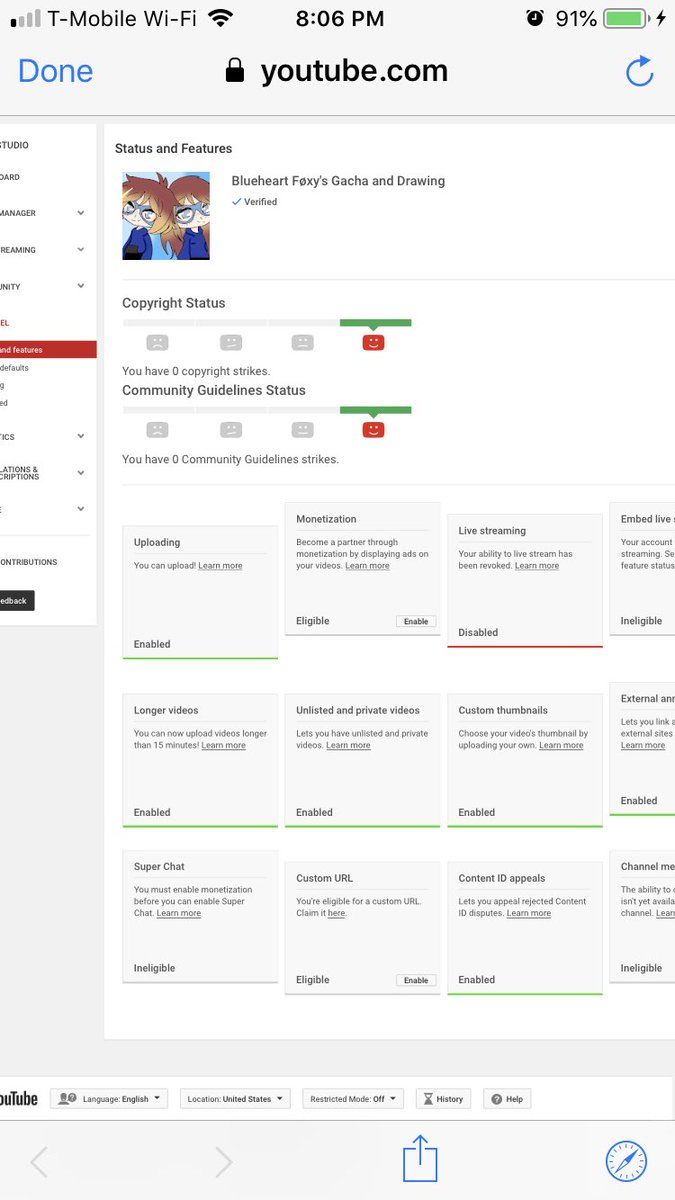Screen dimensions: 675x1200
Task: Click the red happy face under Copyright Status
Action: point(373,342)
